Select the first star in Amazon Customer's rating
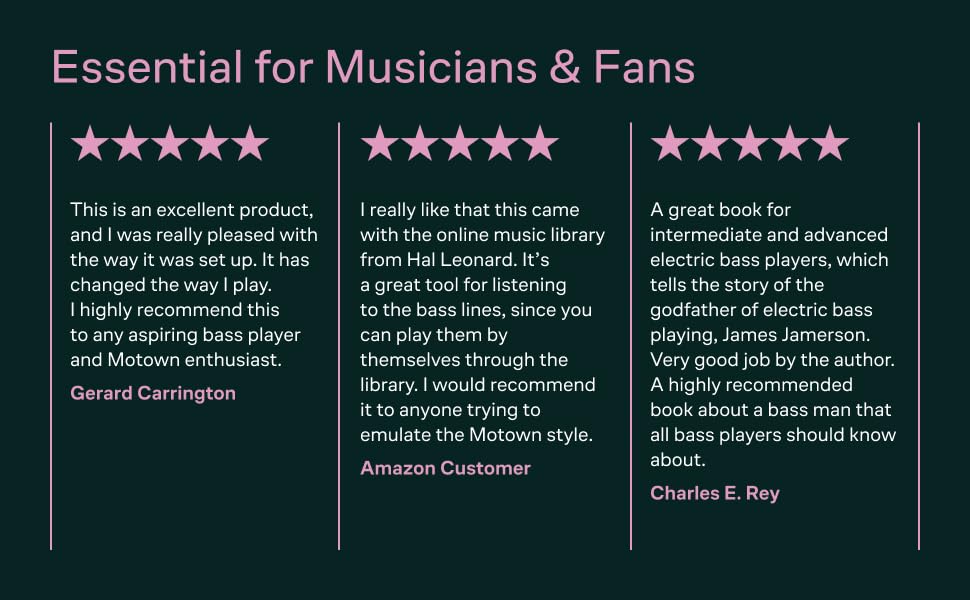The height and width of the screenshot is (600, 970). pos(380,144)
